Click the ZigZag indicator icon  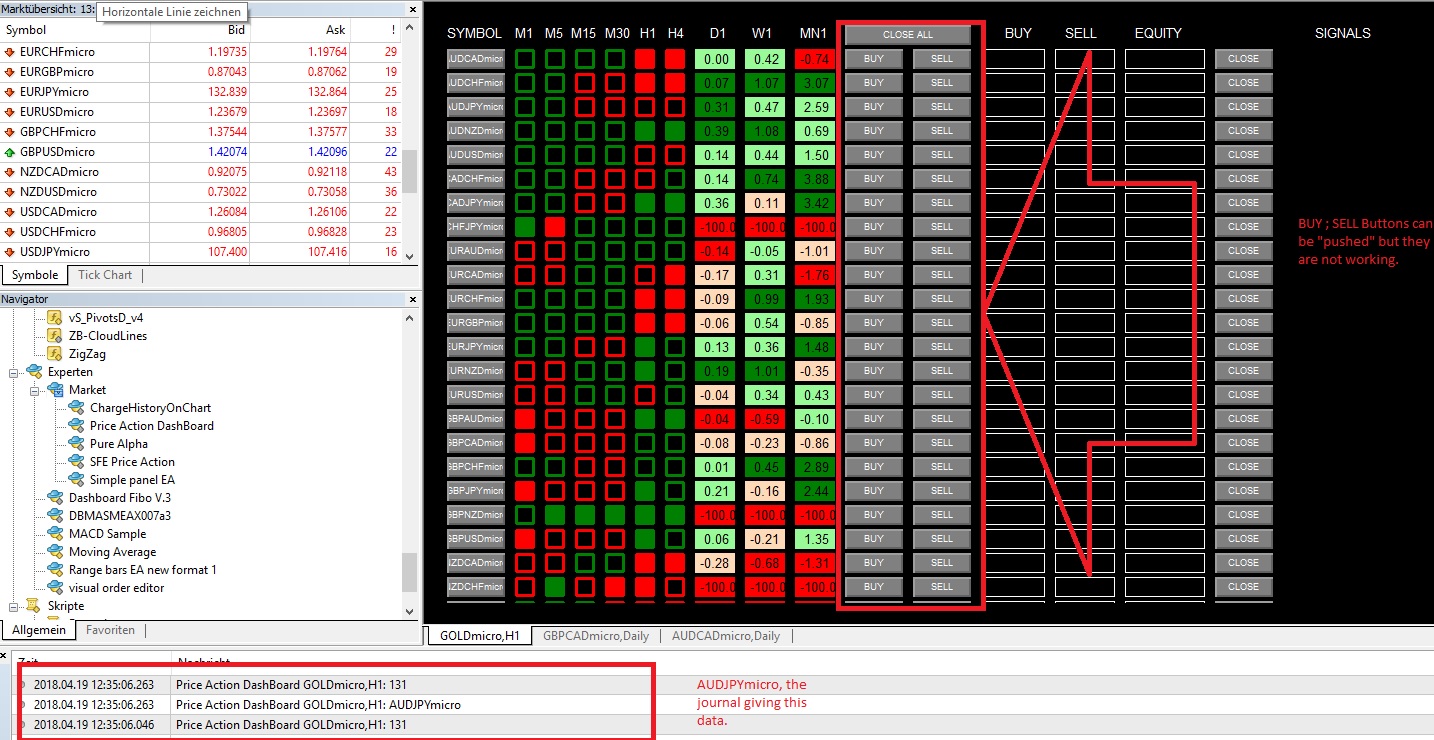click(x=55, y=354)
